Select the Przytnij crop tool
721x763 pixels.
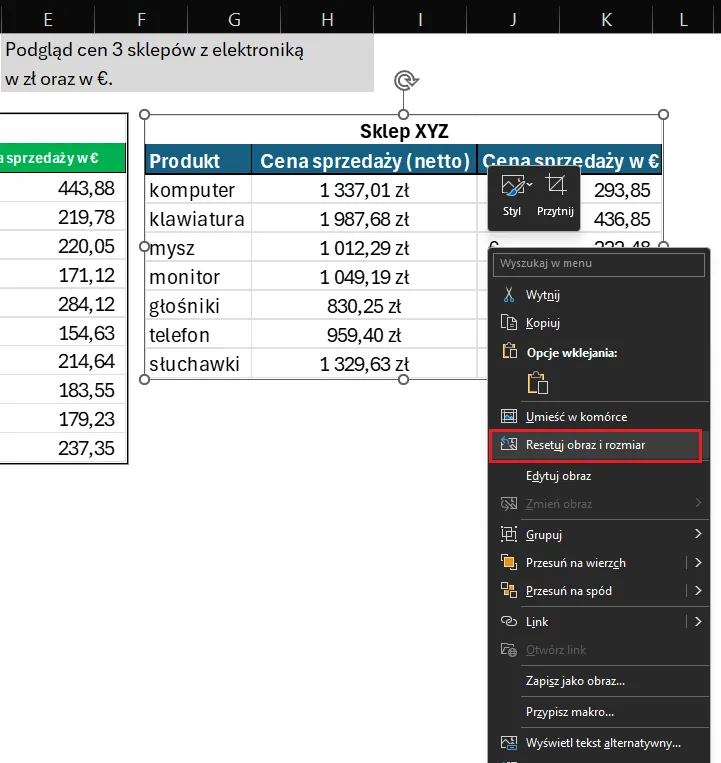[x=555, y=196]
